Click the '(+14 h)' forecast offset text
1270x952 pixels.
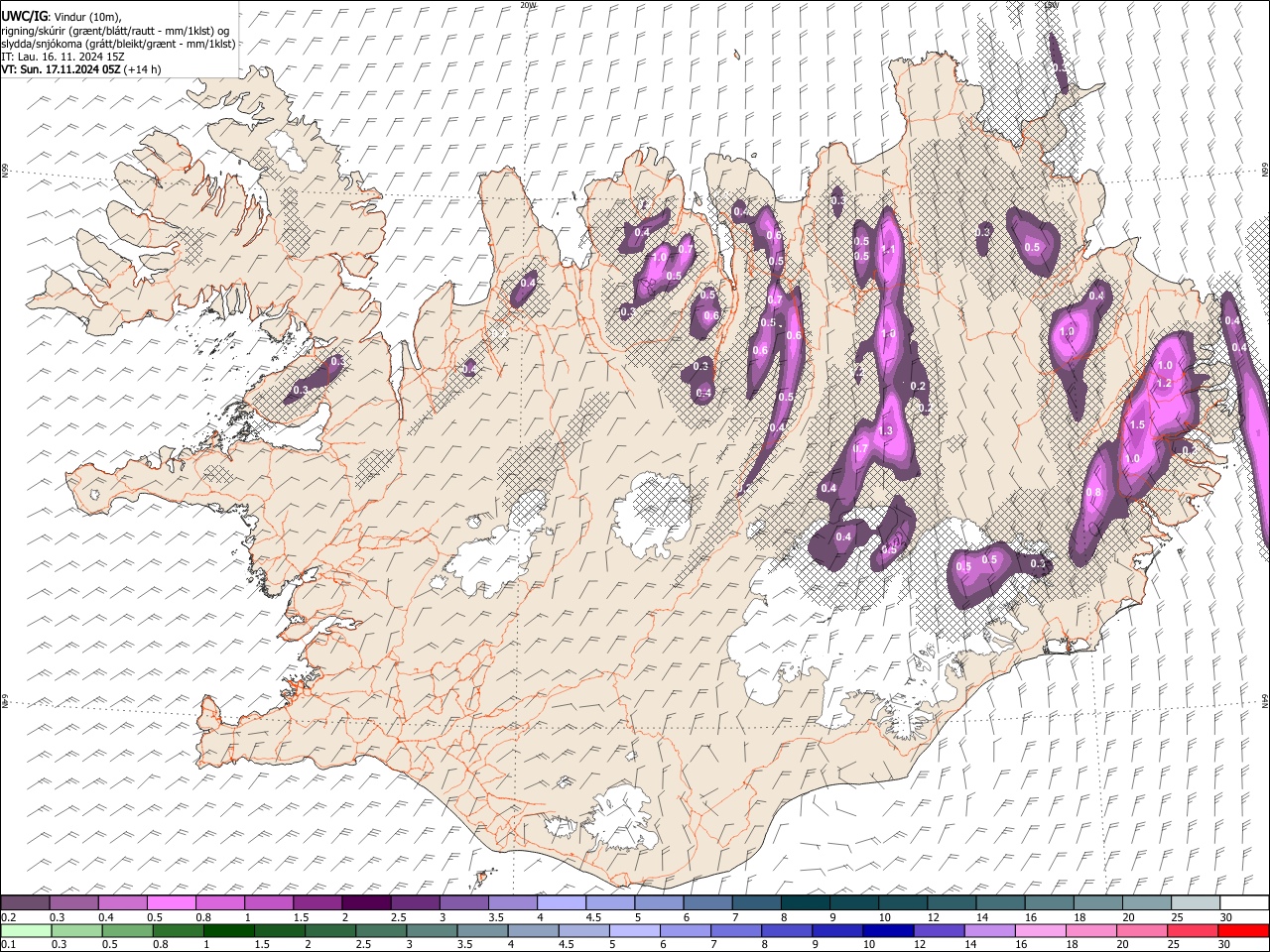[143, 69]
